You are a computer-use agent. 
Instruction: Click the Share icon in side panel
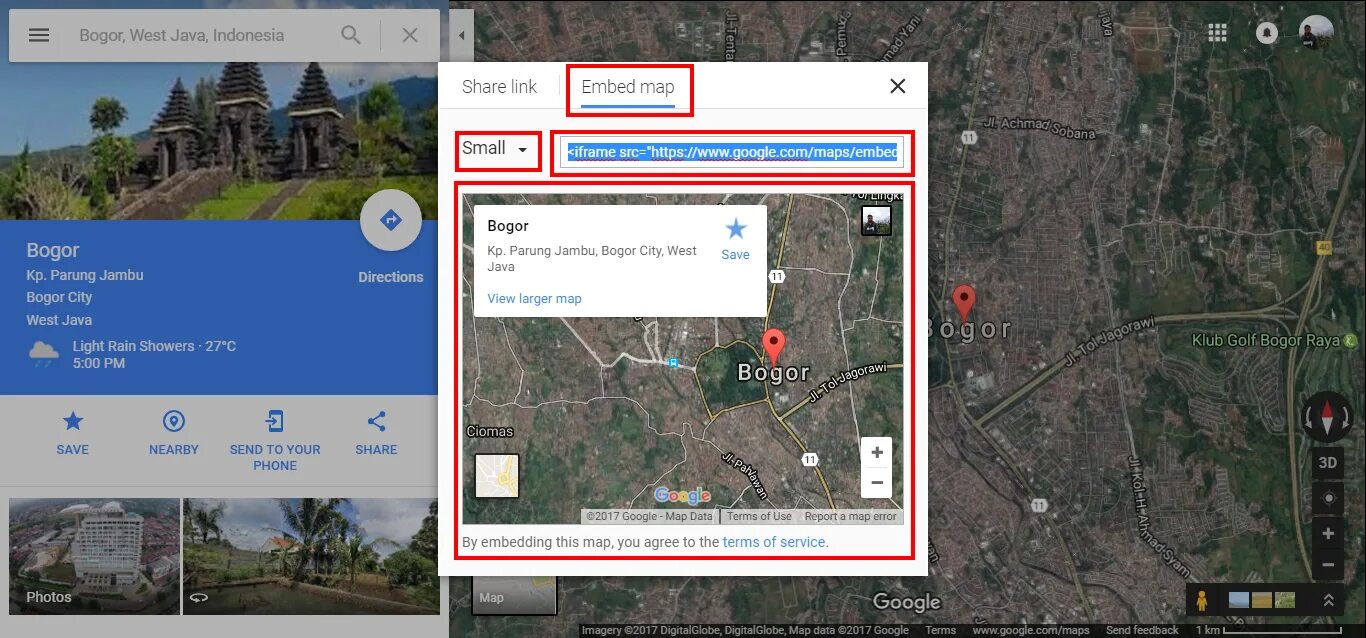(x=376, y=421)
